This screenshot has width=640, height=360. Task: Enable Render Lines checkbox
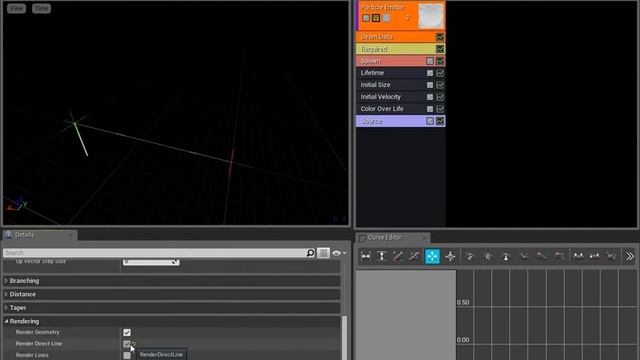click(x=127, y=356)
